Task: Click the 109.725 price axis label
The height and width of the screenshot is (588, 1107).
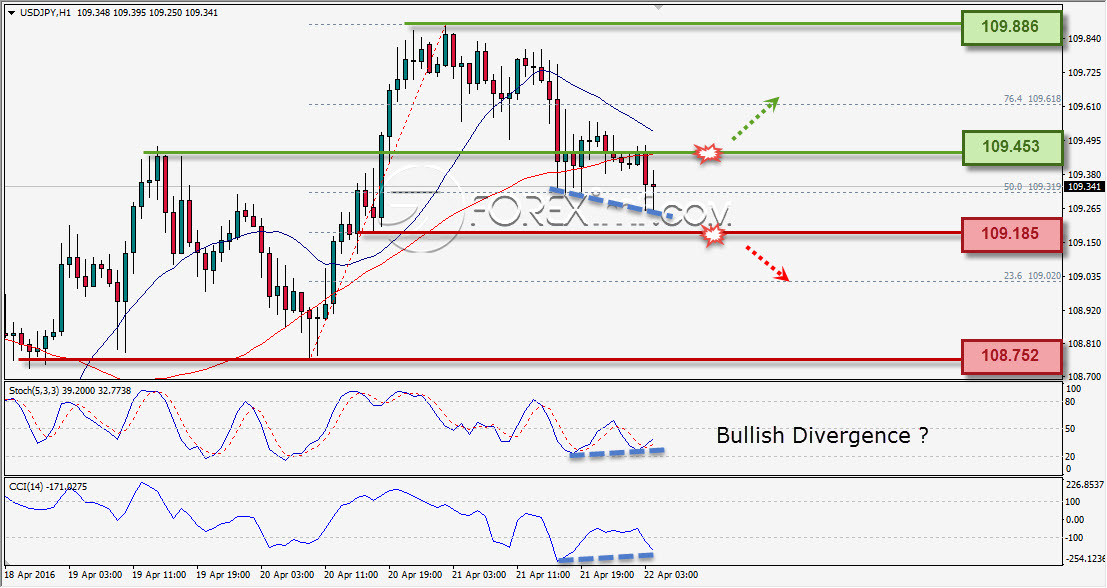Action: point(1084,73)
